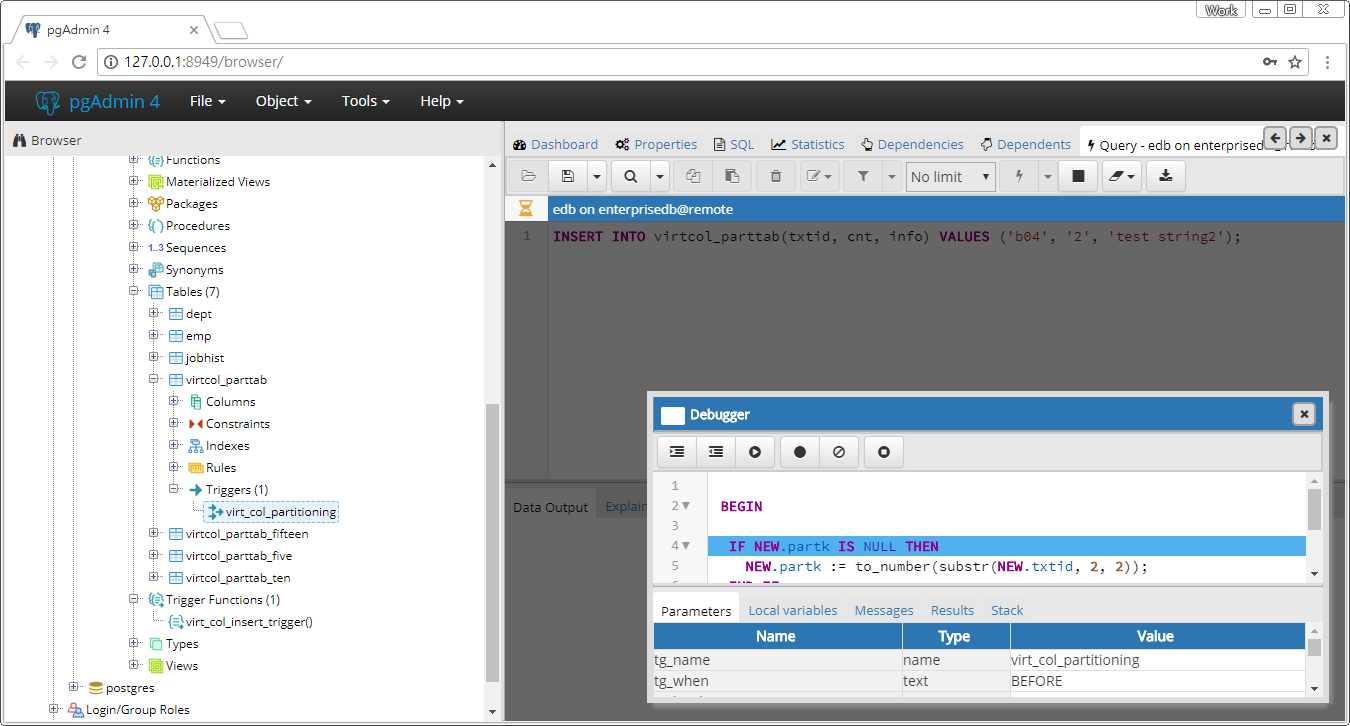Viewport: 1350px width, 726px height.
Task: Select virt_col_insert_trigger() function in tree
Action: [249, 622]
